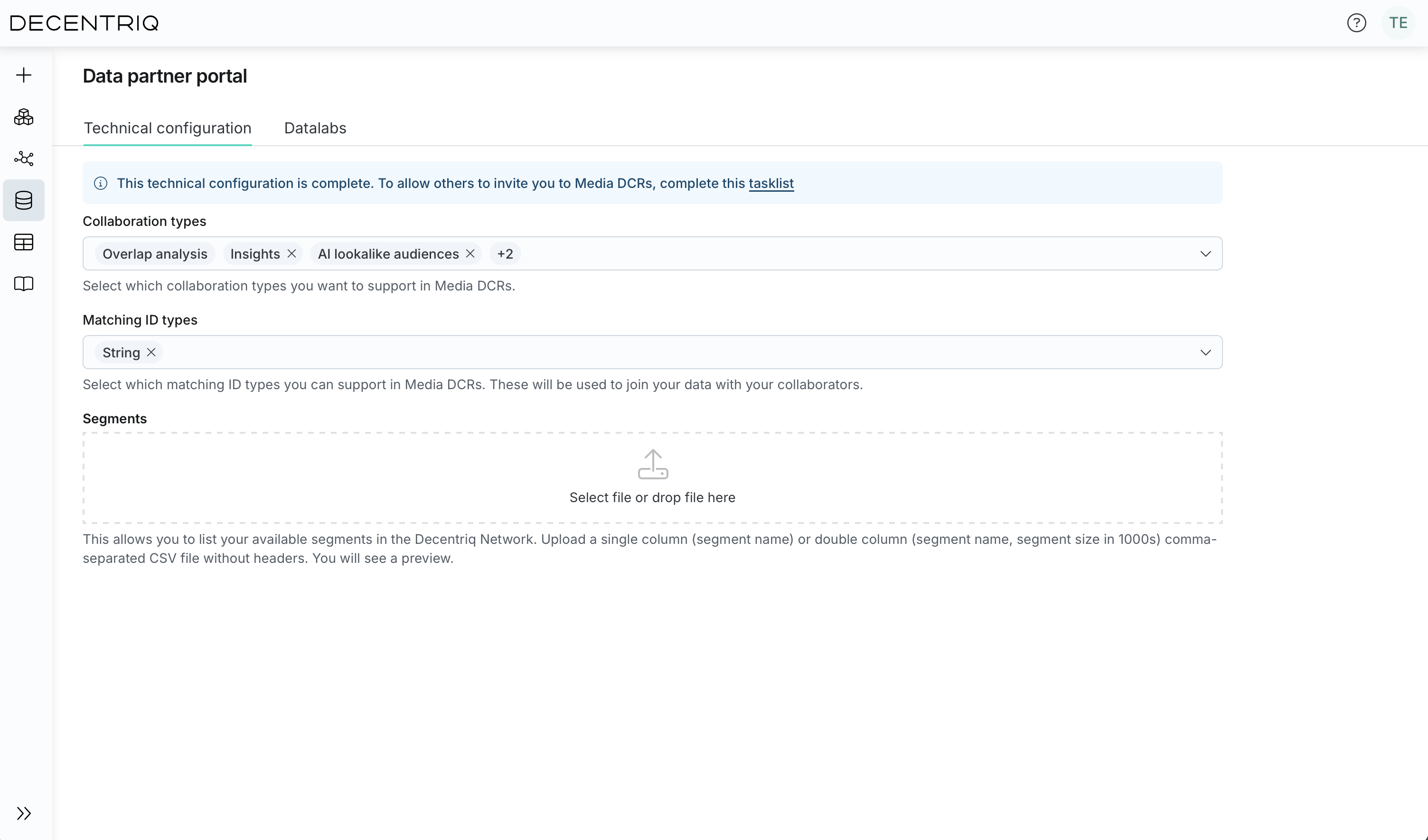Remove the AI lookalike audiences tag
Viewport: 1428px width, 840px height.
pyautogui.click(x=470, y=253)
